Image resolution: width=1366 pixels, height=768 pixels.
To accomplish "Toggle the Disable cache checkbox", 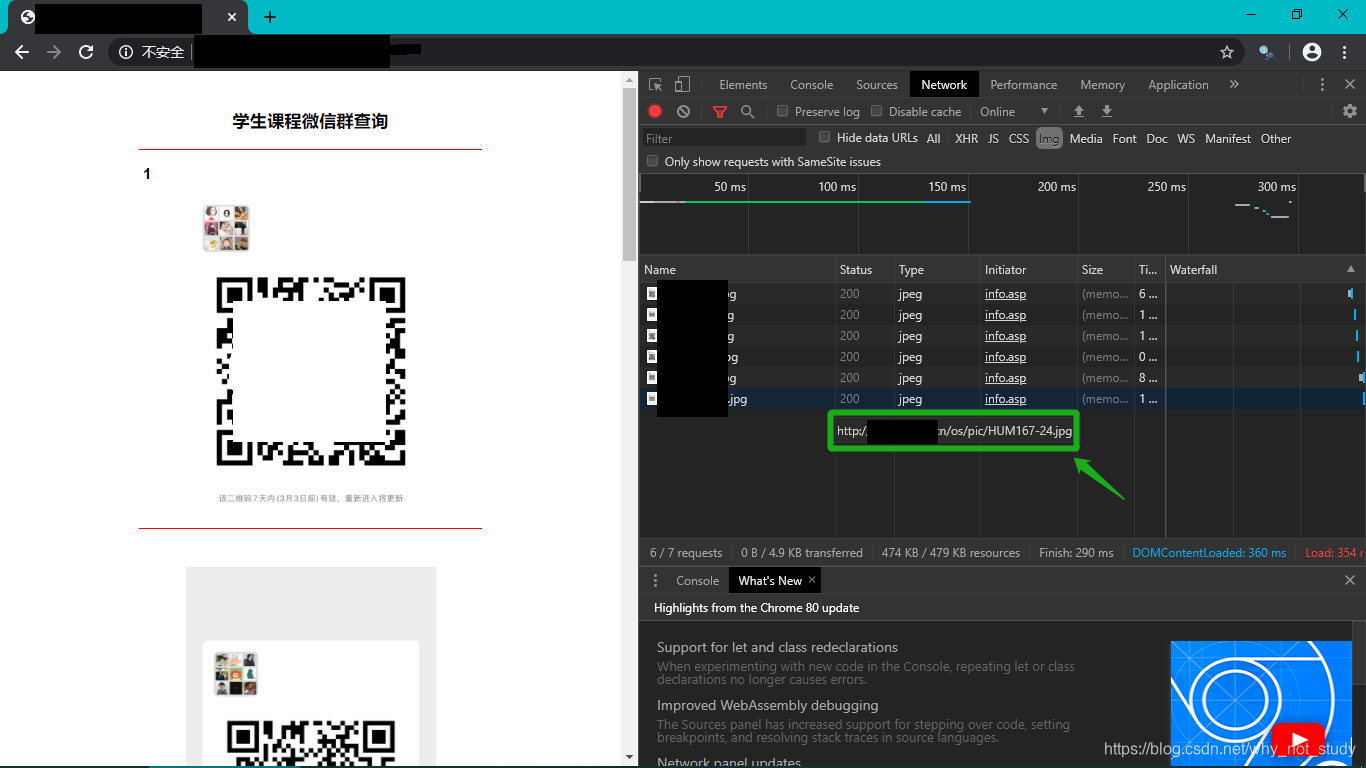I will pyautogui.click(x=877, y=111).
